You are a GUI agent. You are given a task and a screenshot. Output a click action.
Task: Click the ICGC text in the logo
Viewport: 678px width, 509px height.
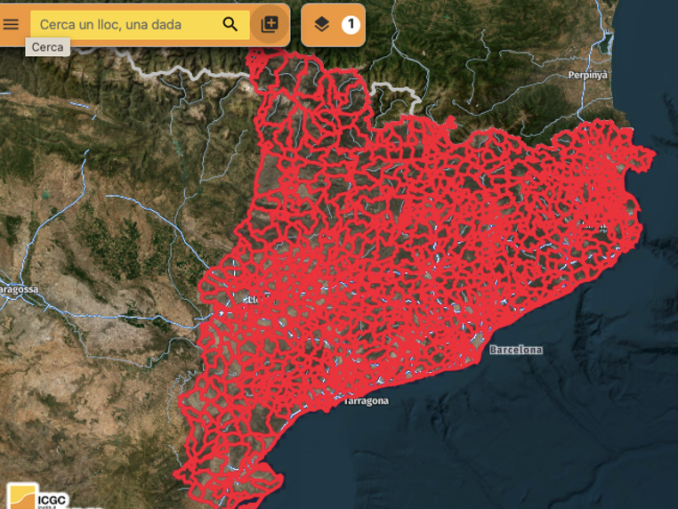[x=51, y=495]
